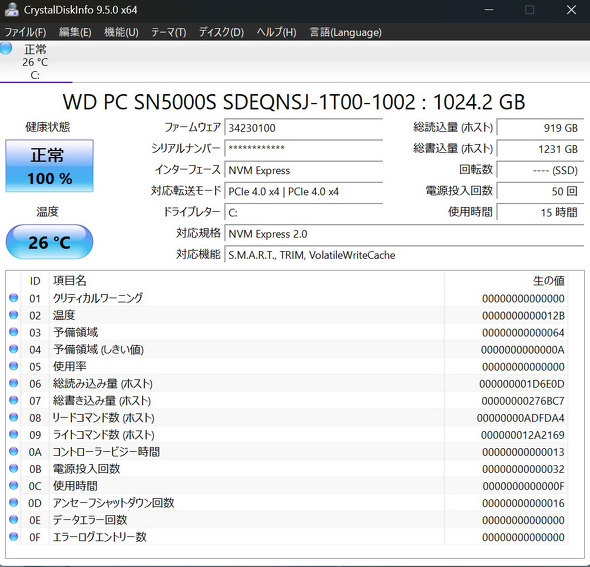The height and width of the screenshot is (567, 590).
Task: Click the 健康状態 label
Action: coord(47,127)
